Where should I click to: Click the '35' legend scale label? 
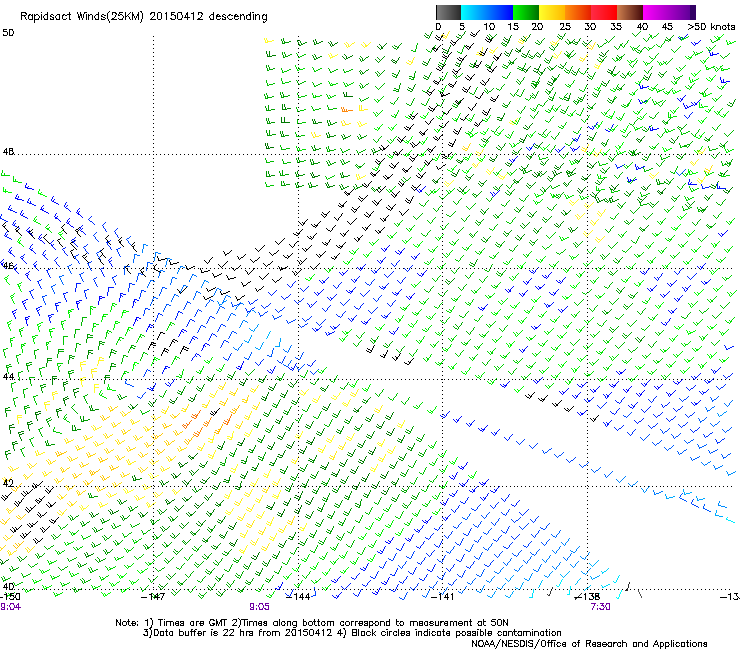pyautogui.click(x=616, y=27)
